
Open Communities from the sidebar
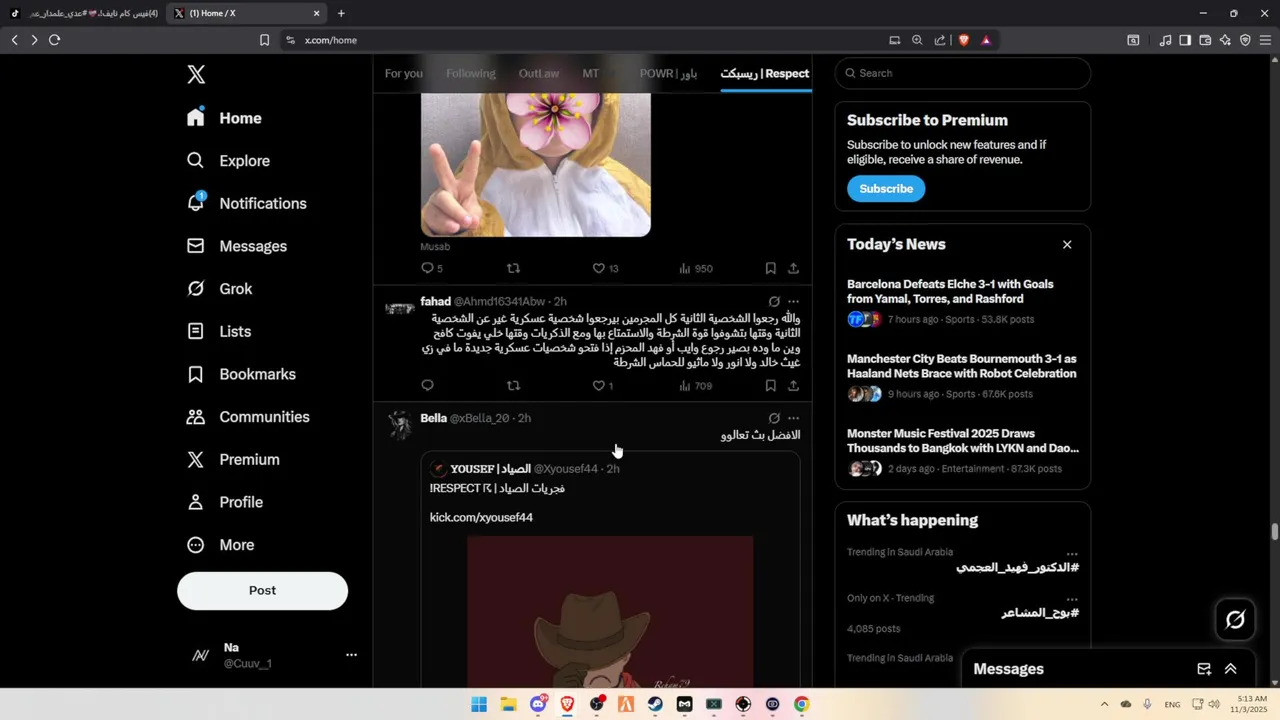[248, 417]
